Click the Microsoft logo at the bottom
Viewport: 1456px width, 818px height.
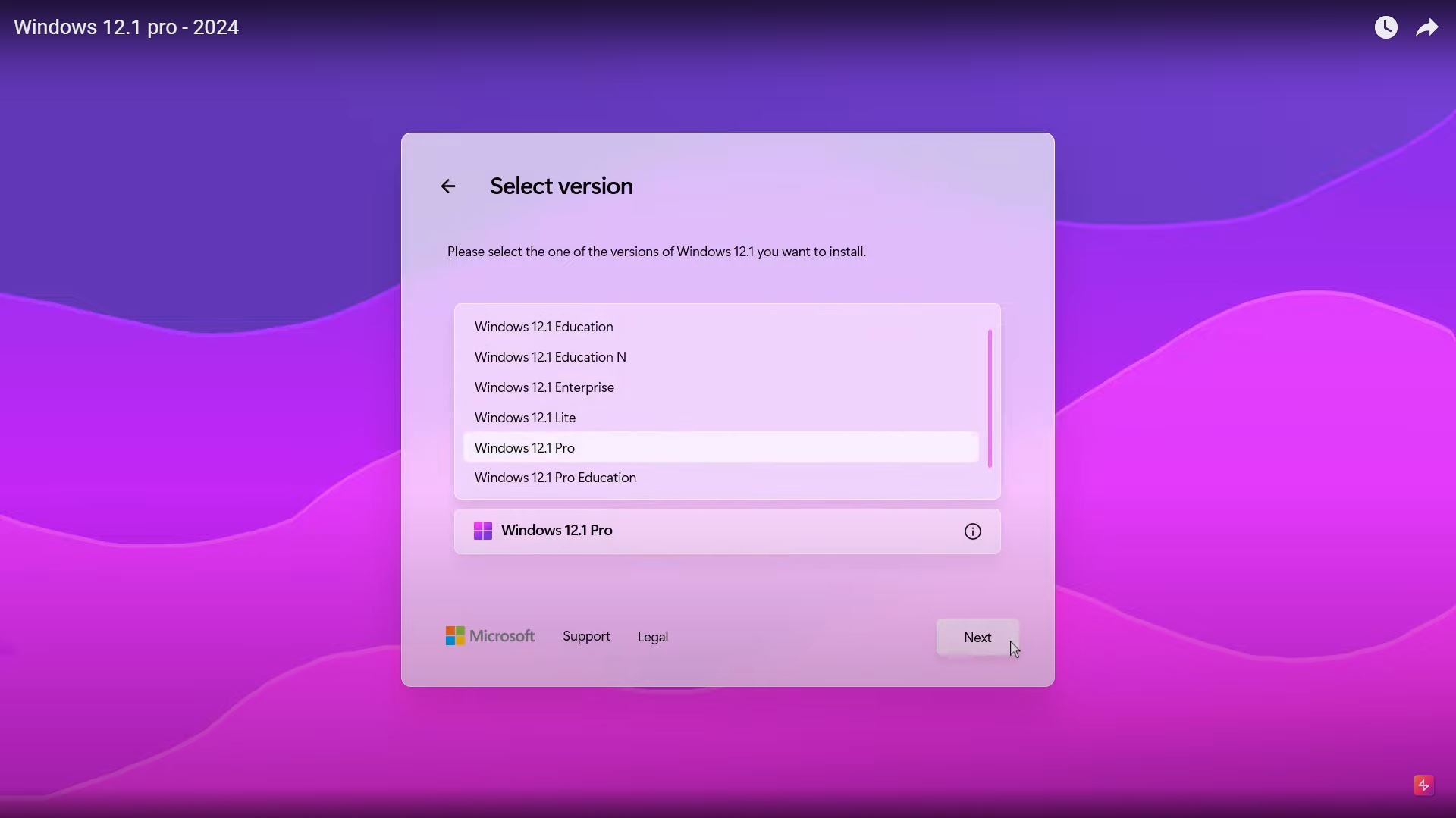(490, 636)
